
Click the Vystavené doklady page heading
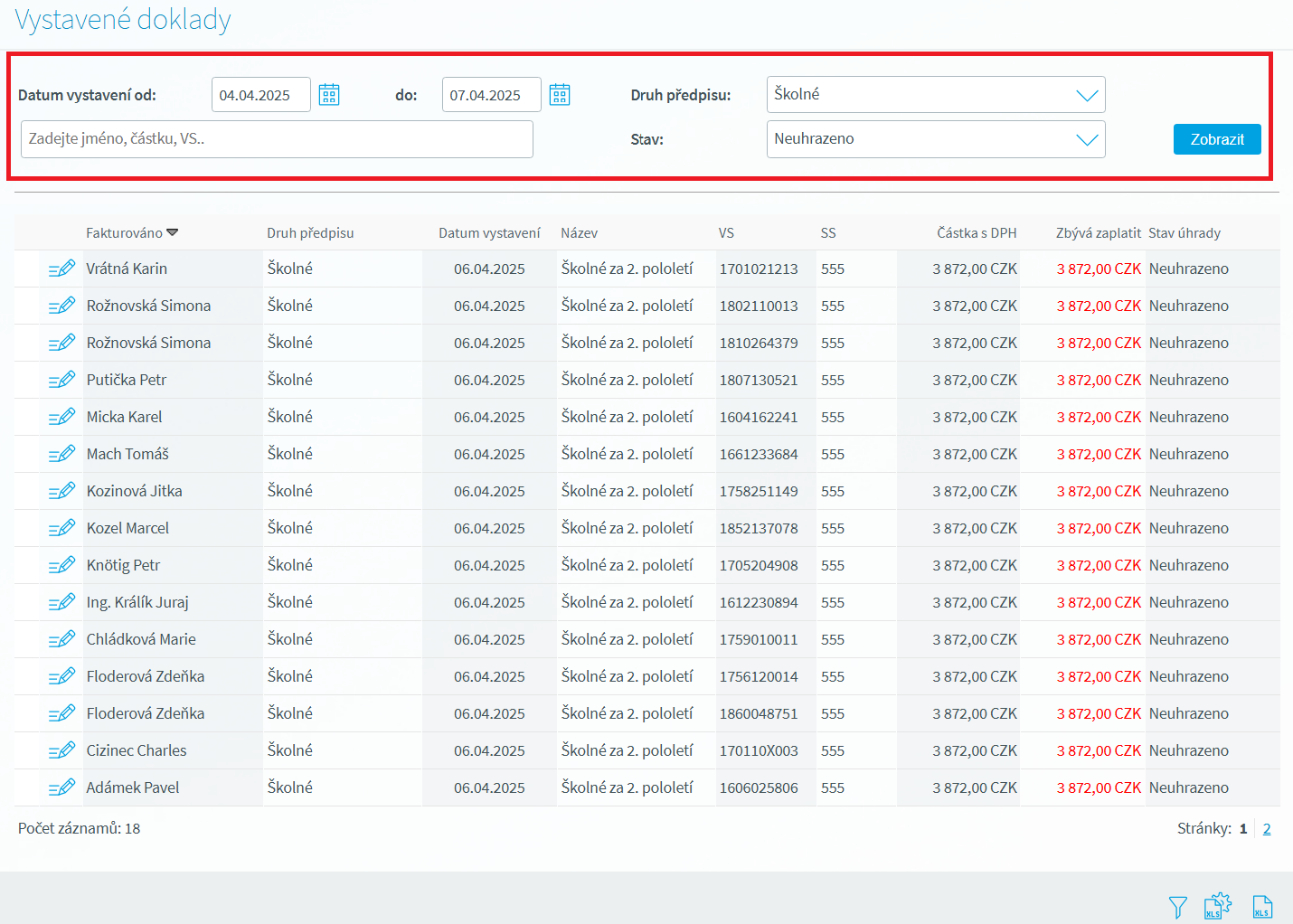tap(123, 19)
